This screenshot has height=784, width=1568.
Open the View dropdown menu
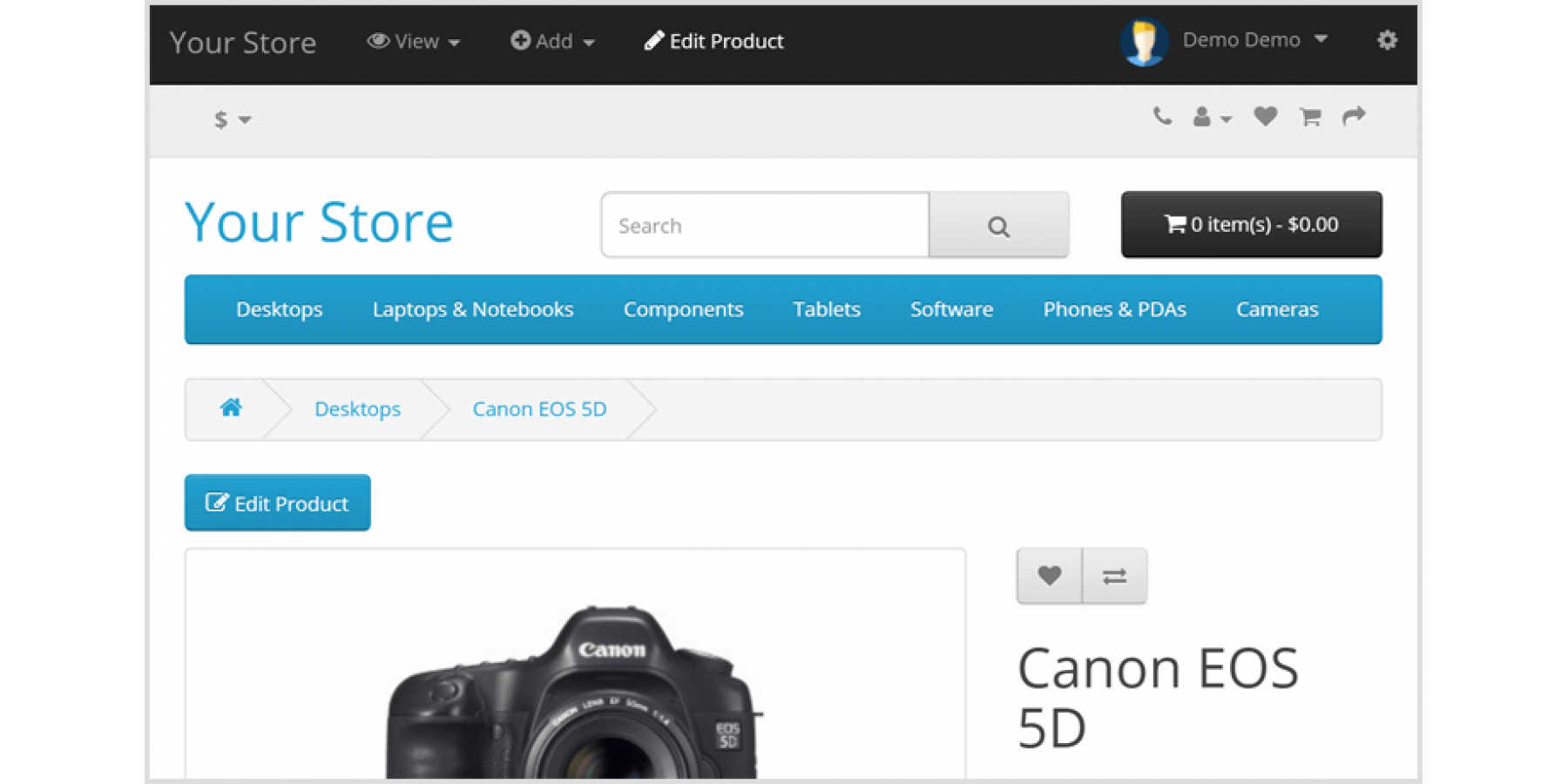pyautogui.click(x=414, y=41)
